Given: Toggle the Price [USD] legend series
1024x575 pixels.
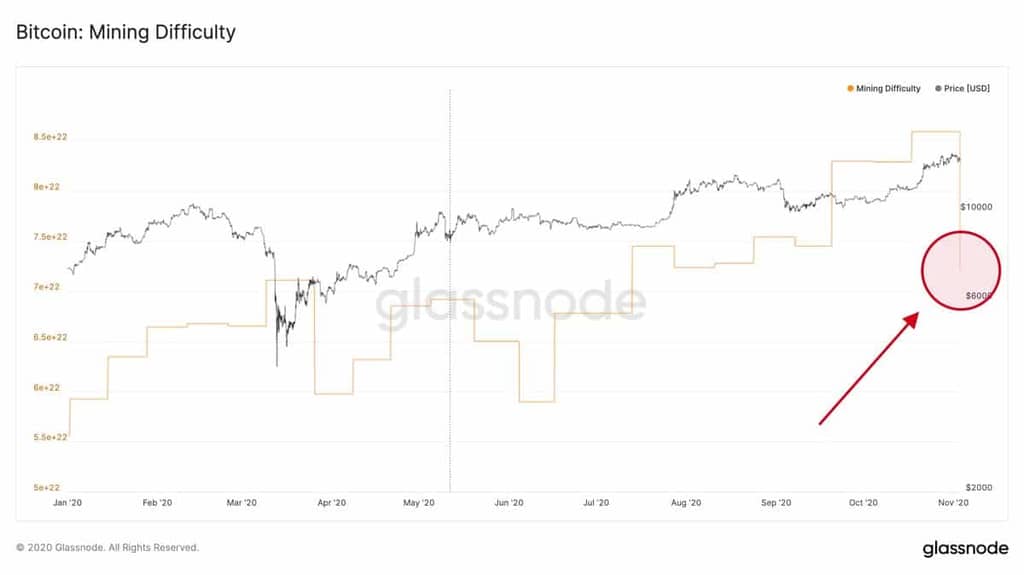Looking at the screenshot, I should (x=963, y=88).
